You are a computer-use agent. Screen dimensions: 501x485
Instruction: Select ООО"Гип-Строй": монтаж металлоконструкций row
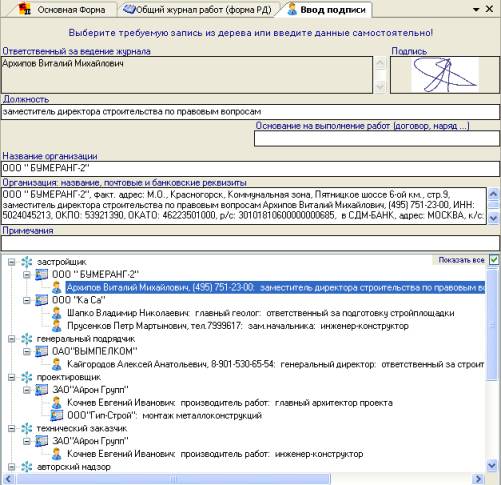[164, 416]
